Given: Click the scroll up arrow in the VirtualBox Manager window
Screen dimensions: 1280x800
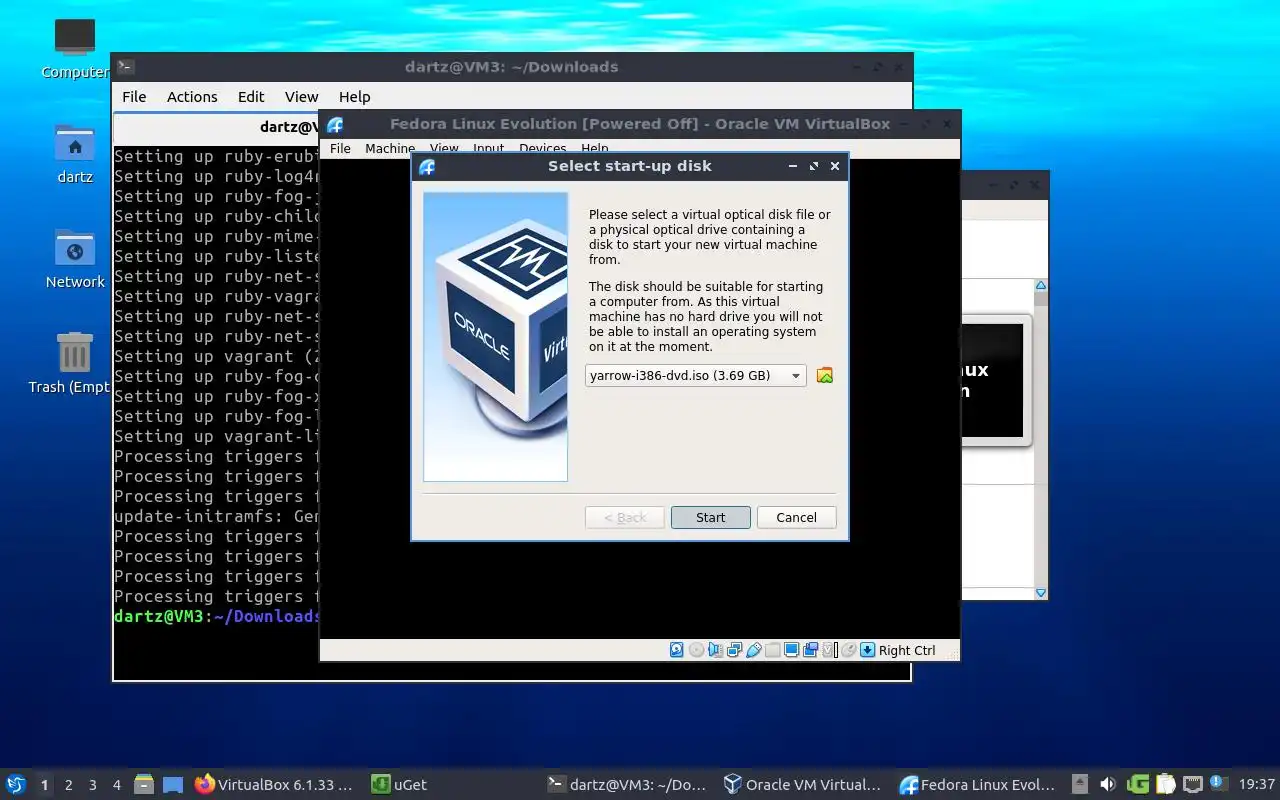Looking at the screenshot, I should 1041,287.
